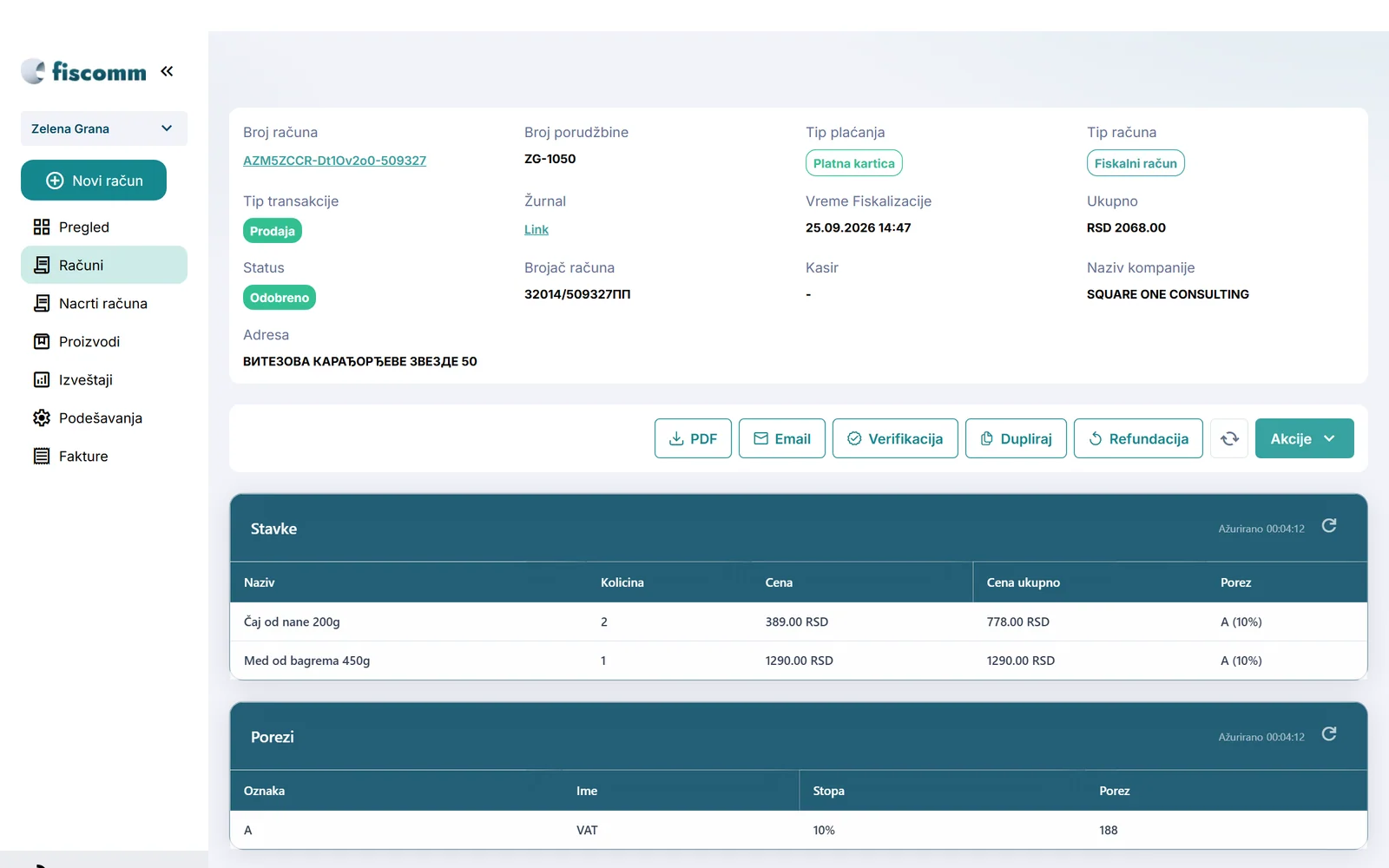Select the Med od bagrema 450g row

(799, 661)
